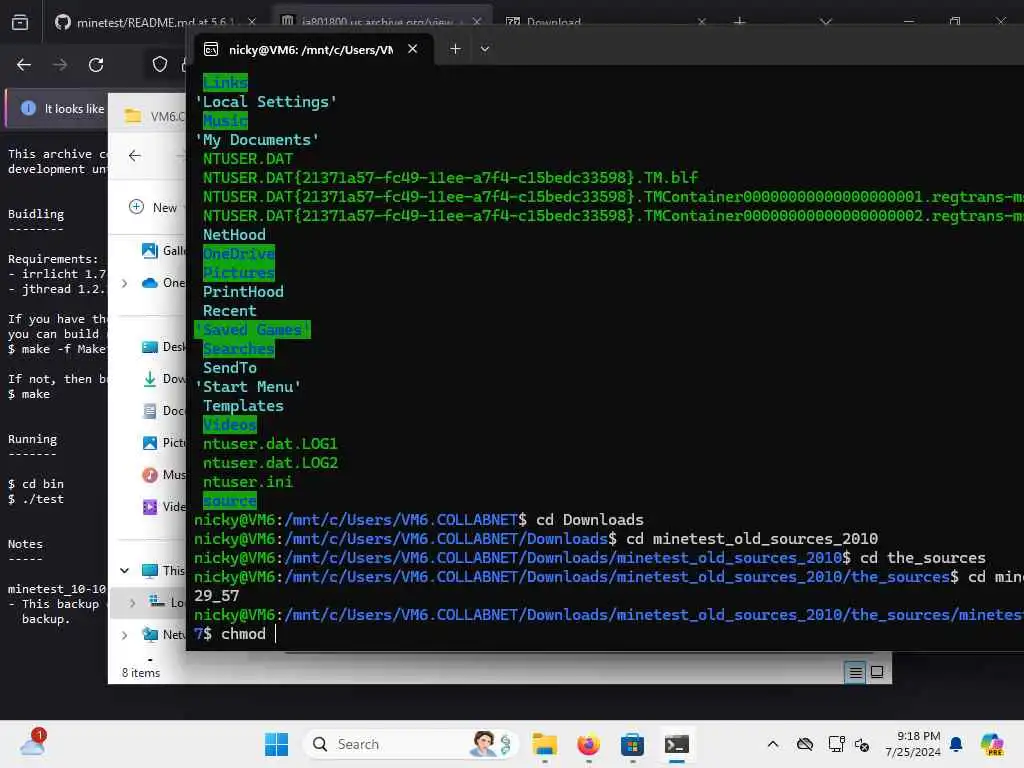Image resolution: width=1024 pixels, height=768 pixels.
Task: Select This PC monitor icon
Action: coord(150,571)
